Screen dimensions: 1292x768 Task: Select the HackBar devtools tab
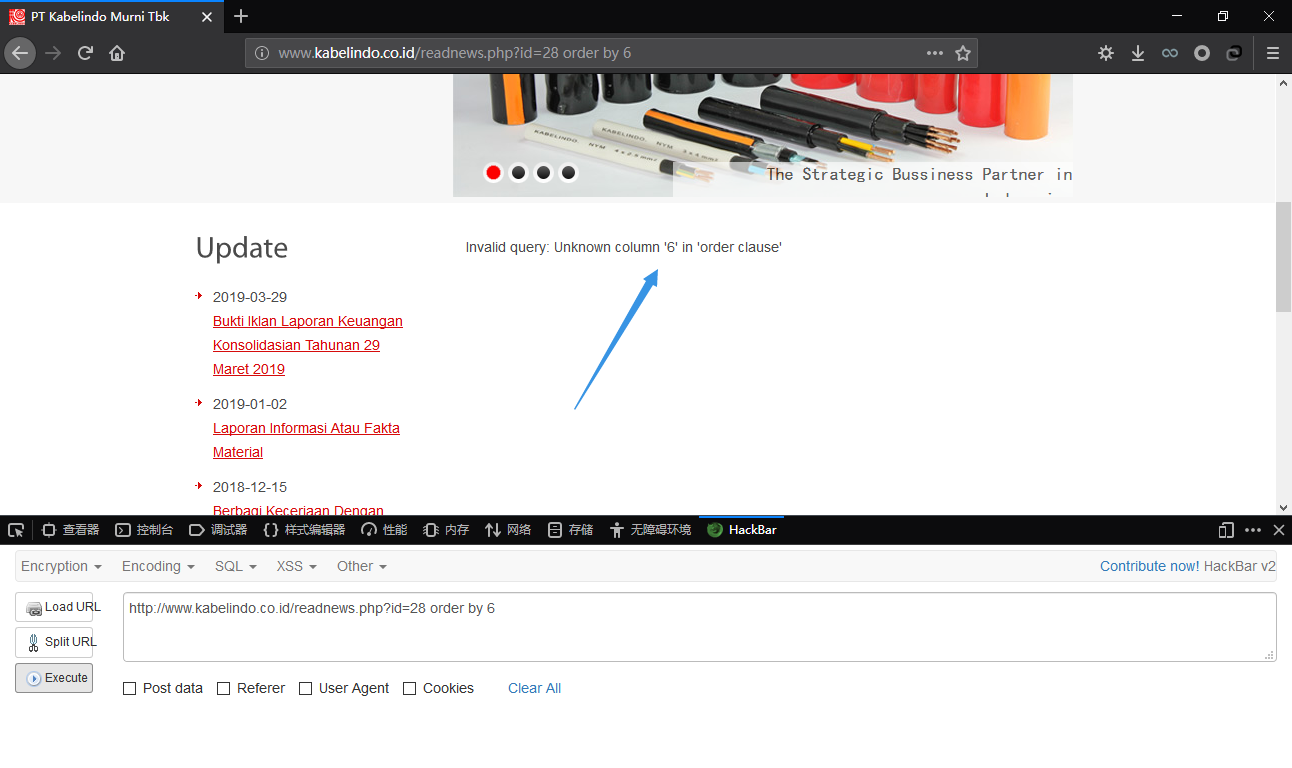(x=742, y=530)
